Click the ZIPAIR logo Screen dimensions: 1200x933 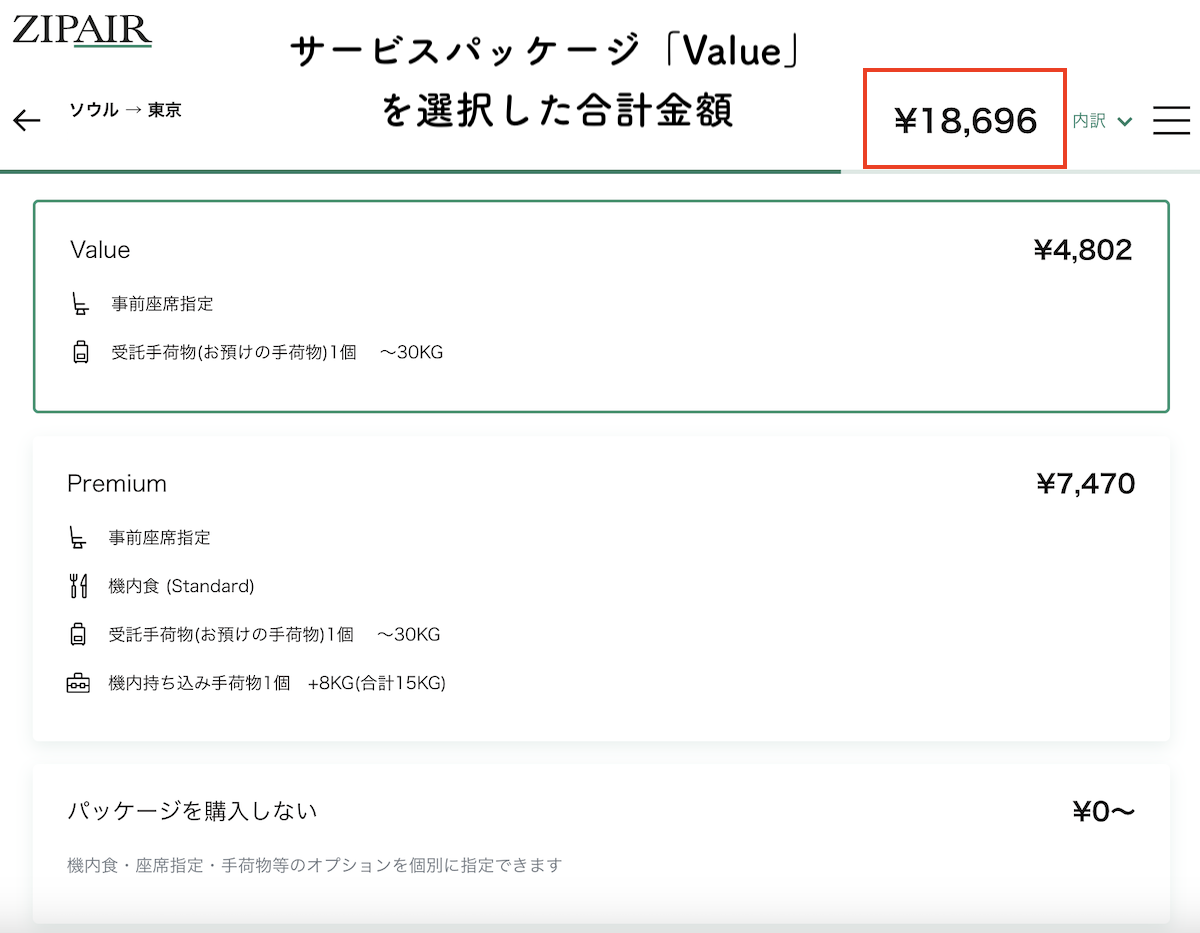[x=81, y=31]
